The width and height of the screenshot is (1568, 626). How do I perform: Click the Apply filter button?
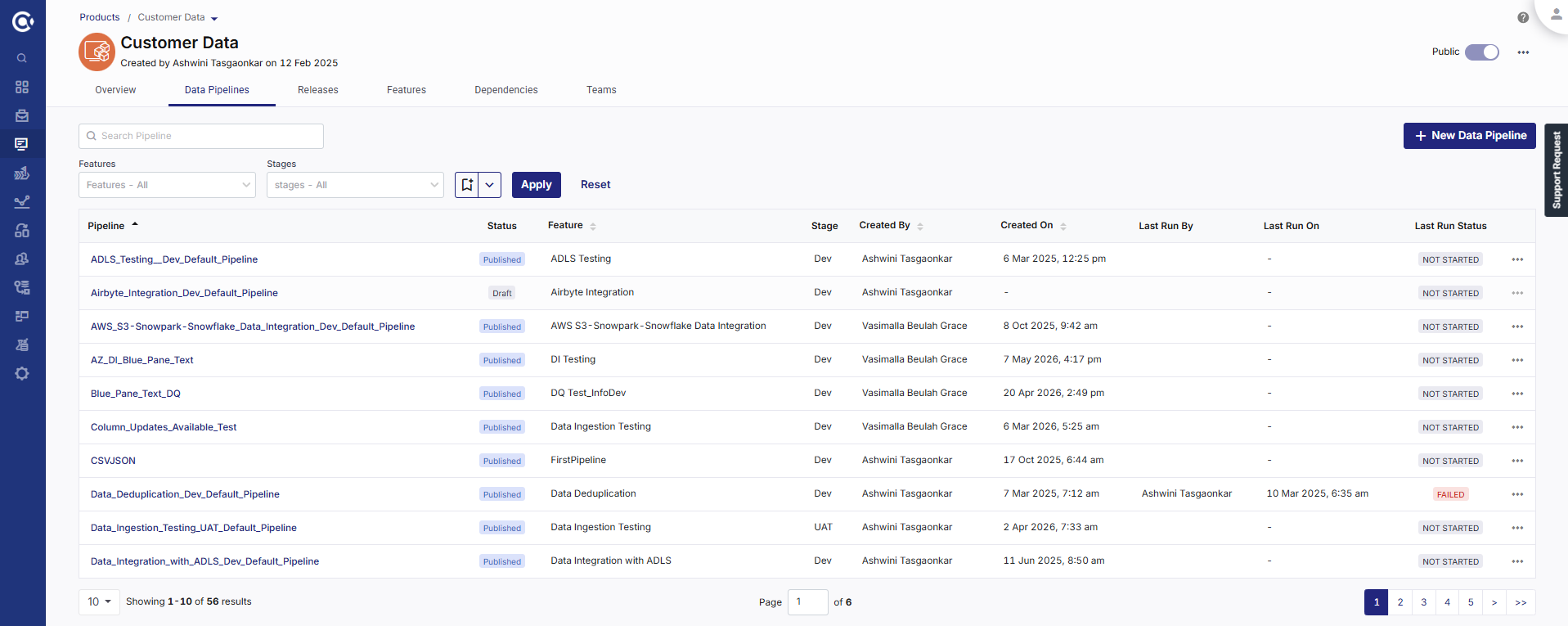(x=537, y=185)
